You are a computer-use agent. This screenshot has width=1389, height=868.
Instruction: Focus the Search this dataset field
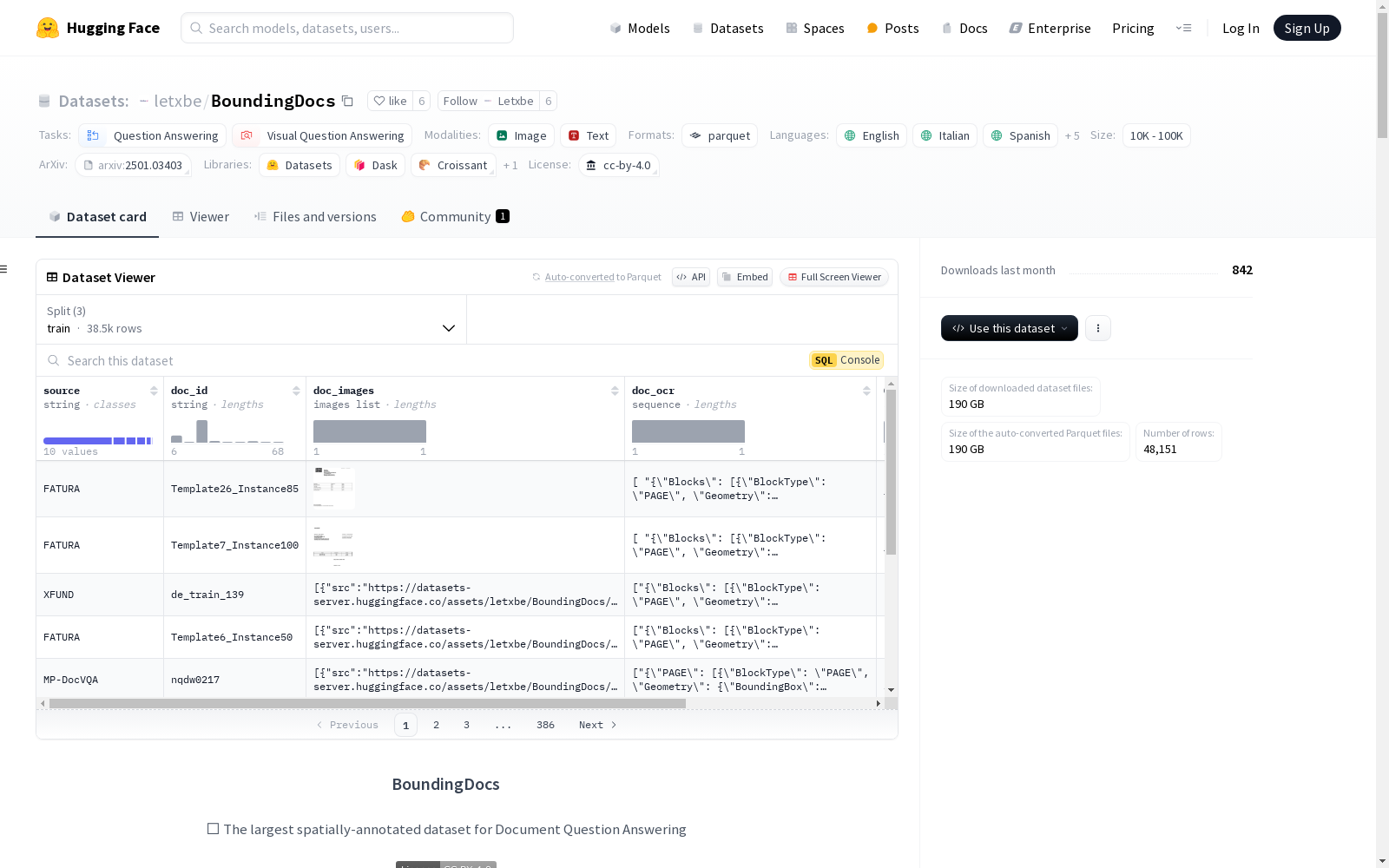(425, 360)
